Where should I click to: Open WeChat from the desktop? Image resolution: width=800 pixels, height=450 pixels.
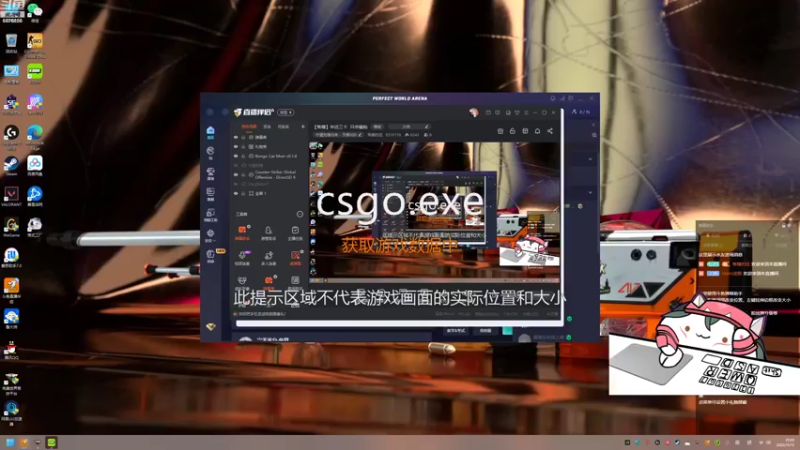coord(35,12)
